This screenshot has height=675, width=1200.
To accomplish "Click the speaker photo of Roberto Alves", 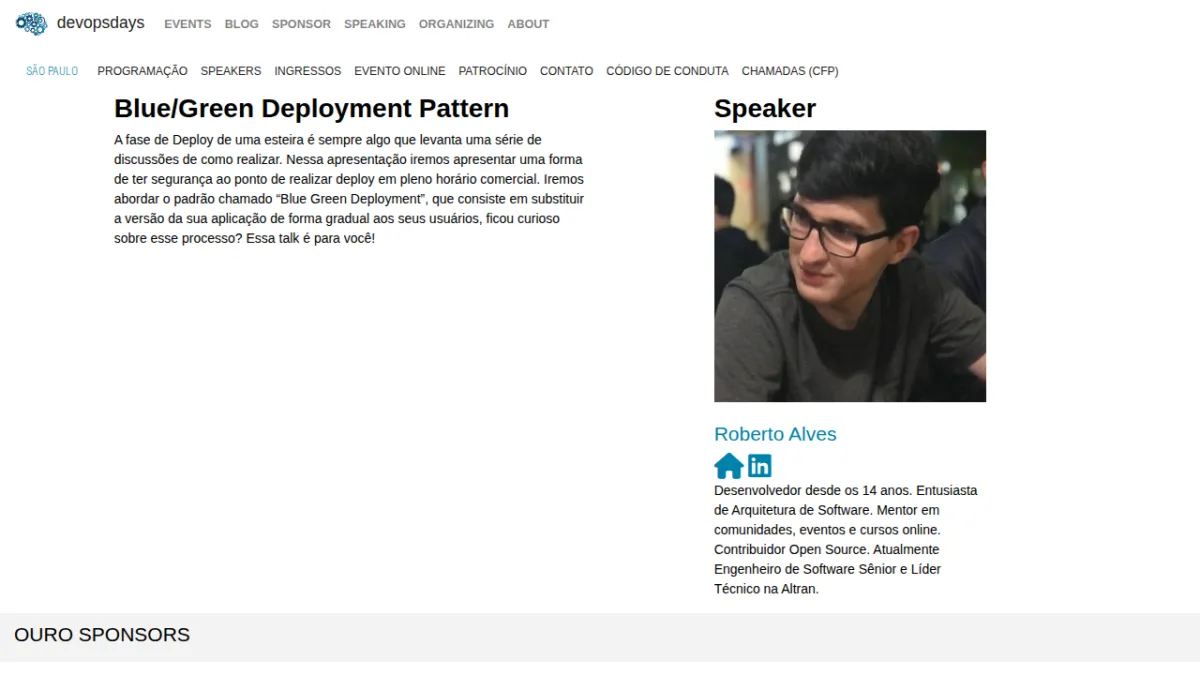I will (850, 266).
